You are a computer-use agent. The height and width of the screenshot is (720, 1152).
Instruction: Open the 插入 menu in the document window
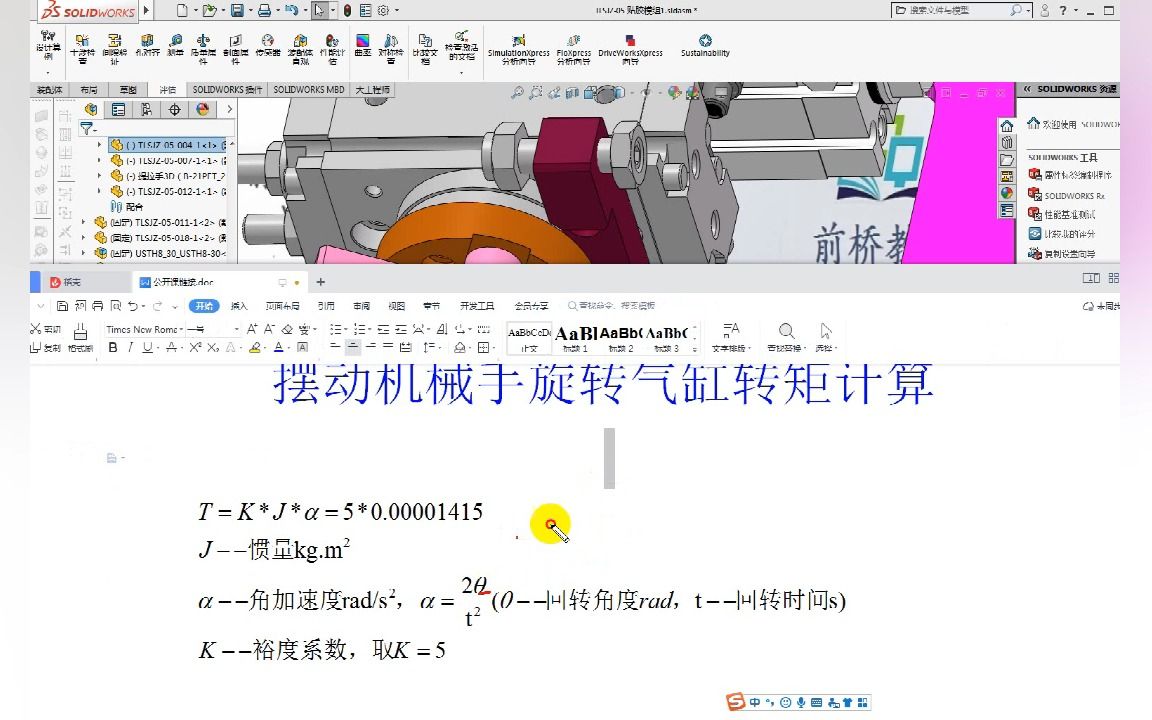pos(237,305)
